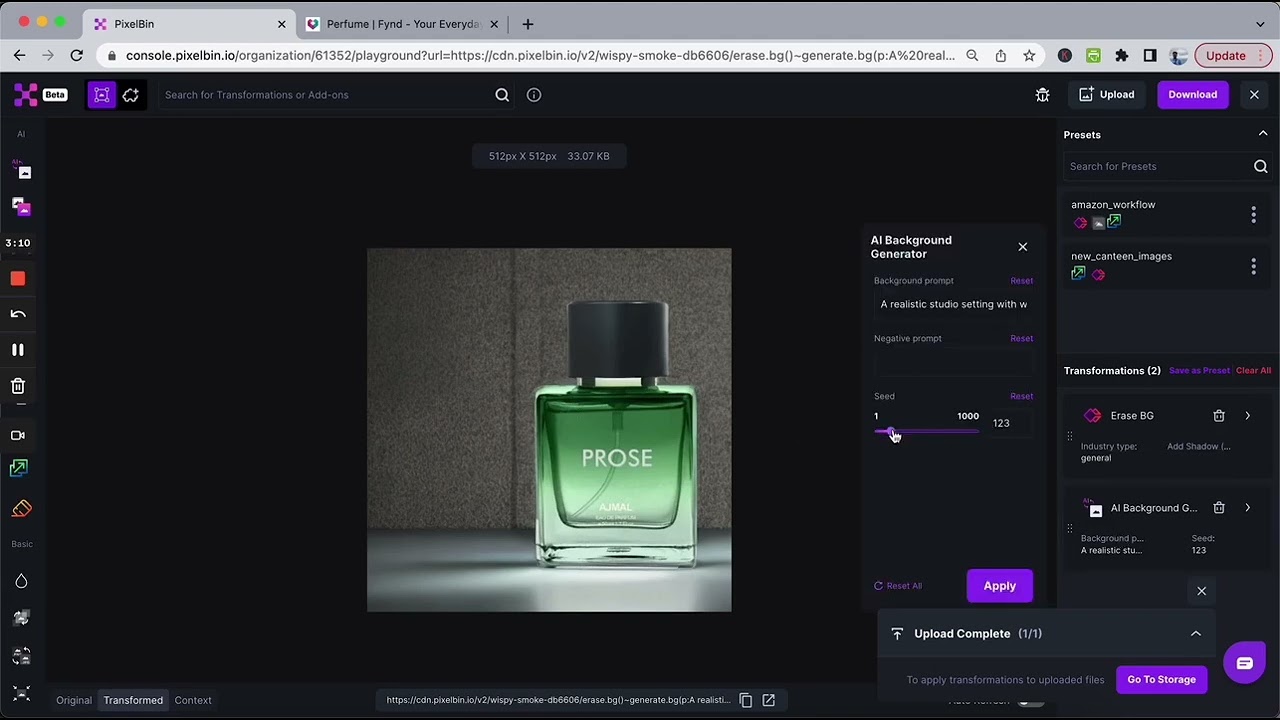Open the add-ons puzzle icon in PixelBin toolbar

tap(131, 95)
